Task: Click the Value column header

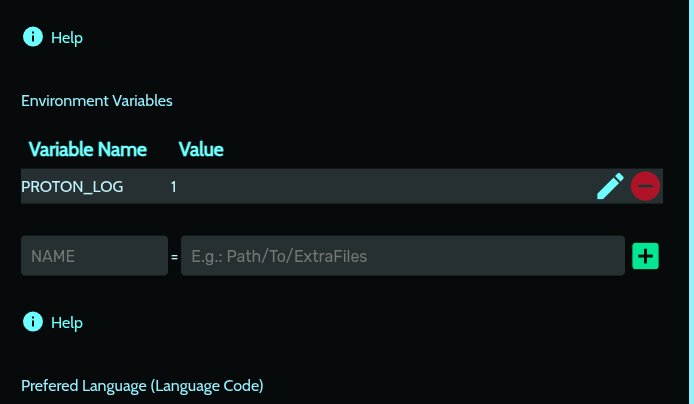Action: point(200,150)
